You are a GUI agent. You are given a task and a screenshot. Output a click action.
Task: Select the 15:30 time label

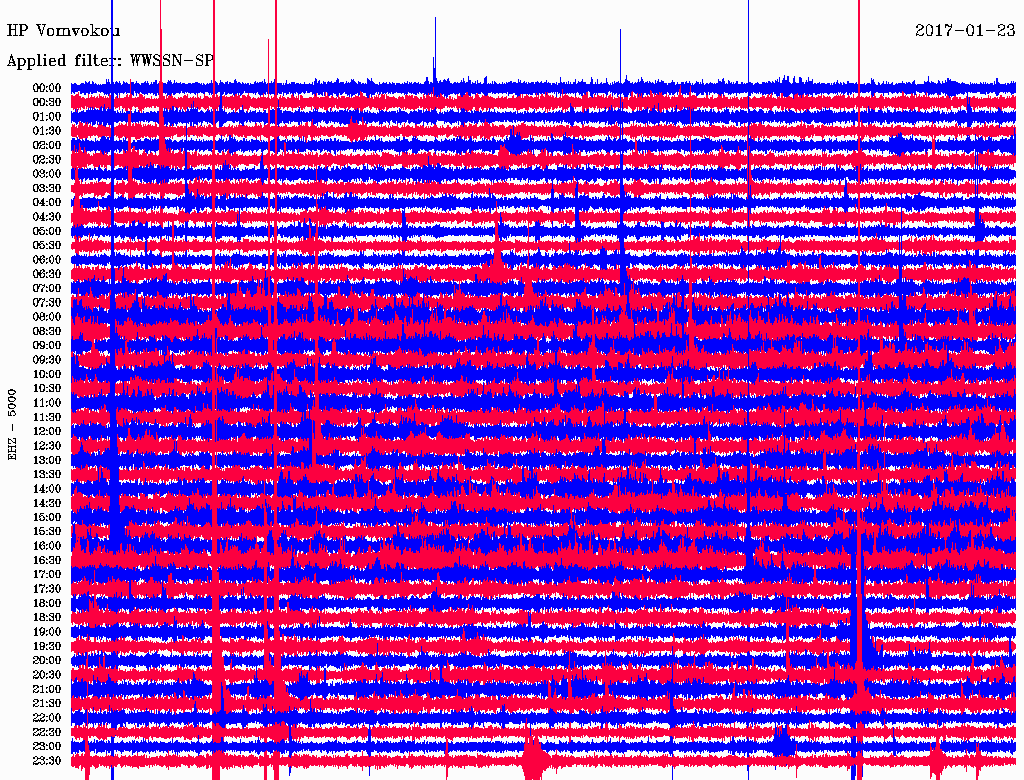[47, 532]
